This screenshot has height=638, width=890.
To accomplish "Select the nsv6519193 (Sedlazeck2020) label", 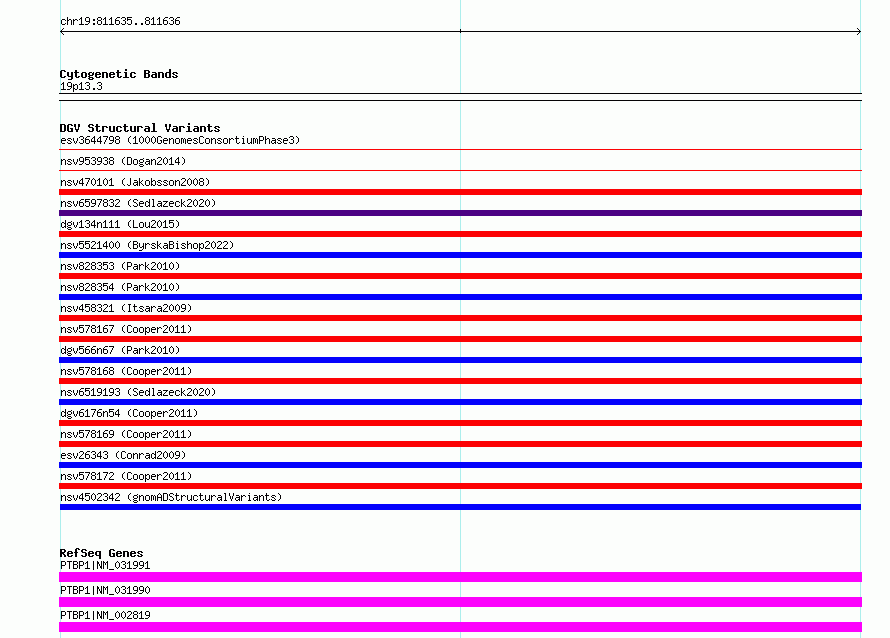I will [x=138, y=392].
